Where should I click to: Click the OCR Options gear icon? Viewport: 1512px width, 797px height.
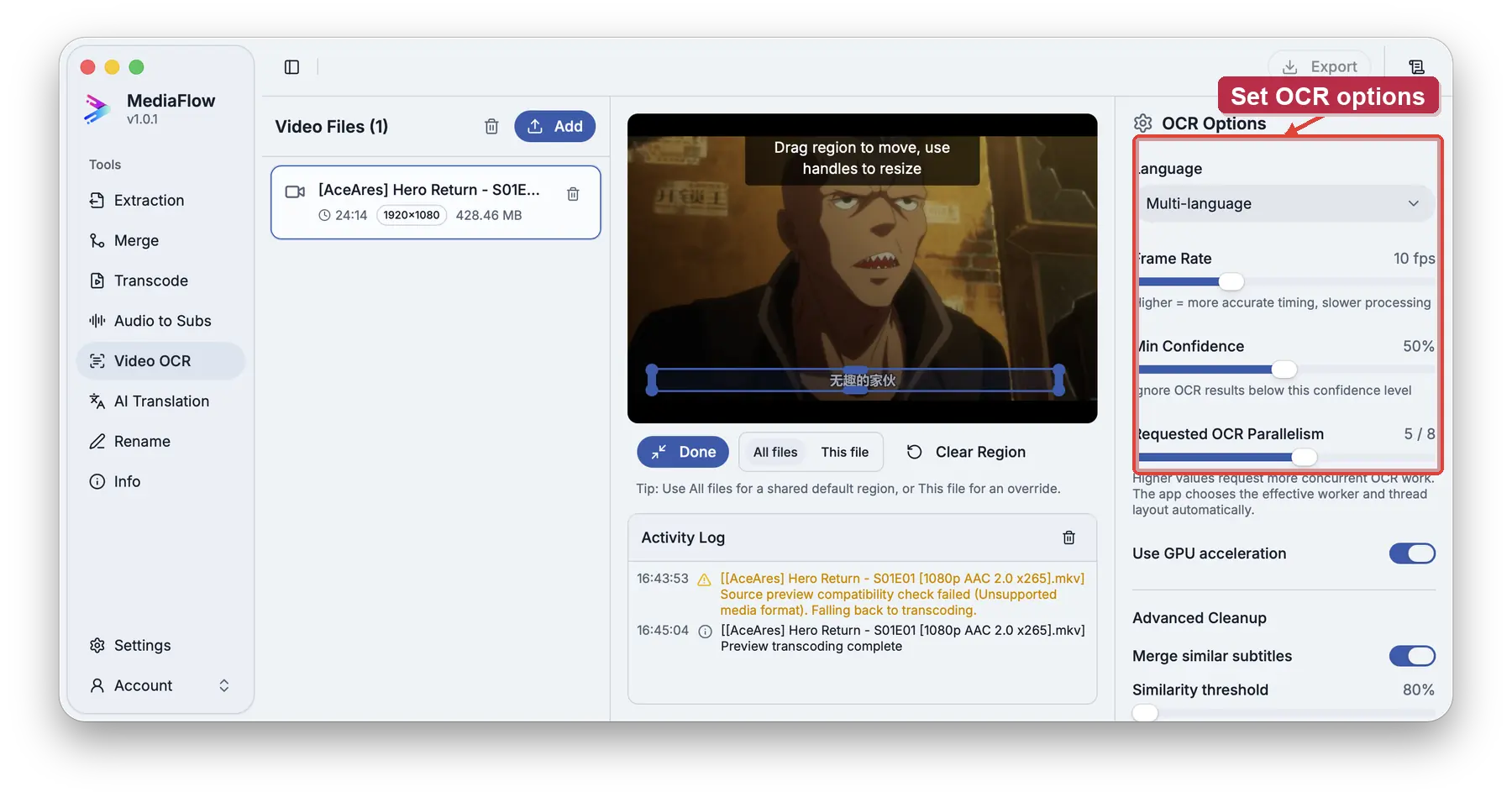pyautogui.click(x=1142, y=123)
